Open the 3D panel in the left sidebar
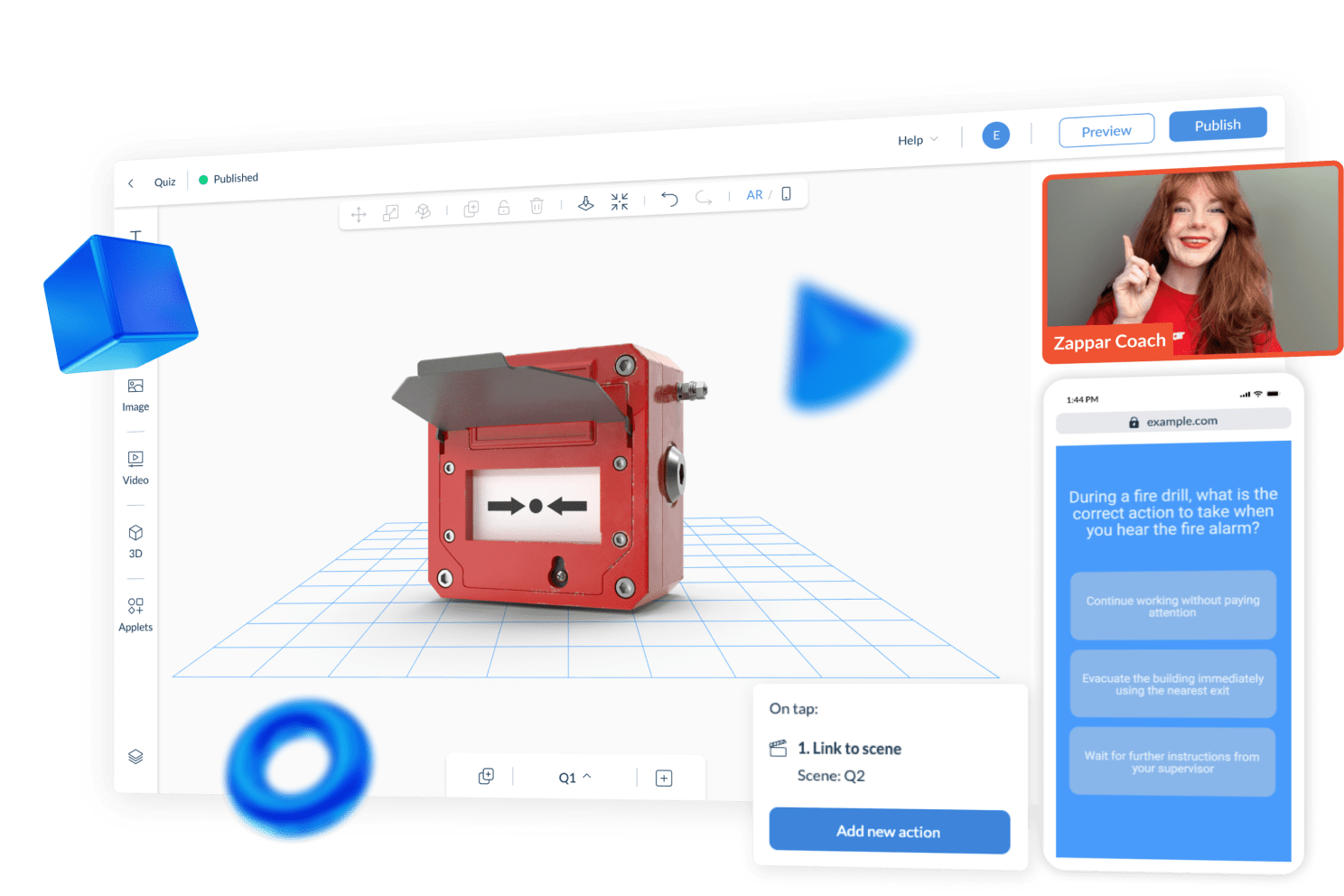The image size is (1344, 896). pos(135,540)
